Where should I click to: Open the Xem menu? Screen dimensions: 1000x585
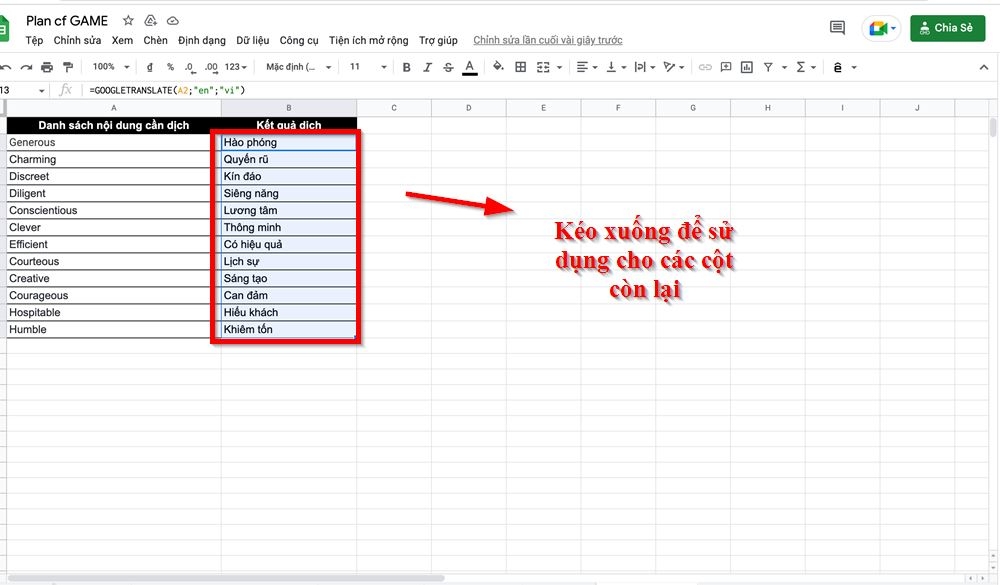pyautogui.click(x=122, y=40)
